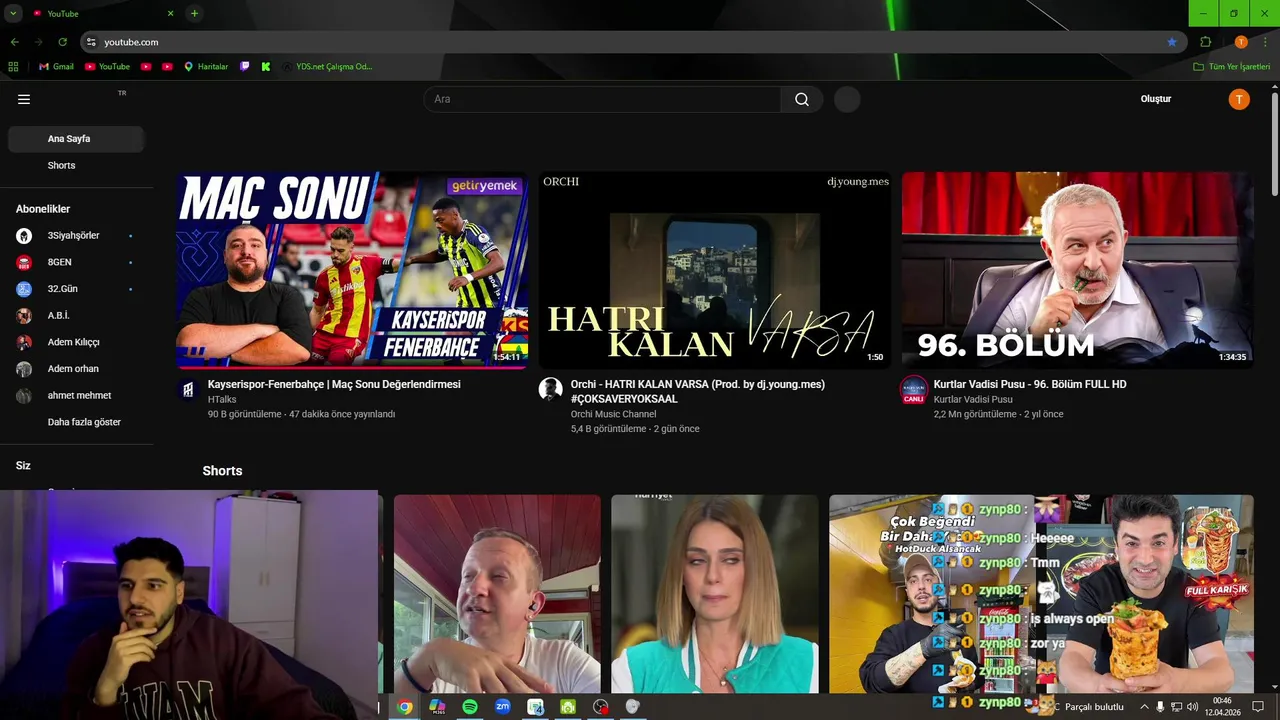
Task: Open the HTalks channel avatar
Action: 188,390
